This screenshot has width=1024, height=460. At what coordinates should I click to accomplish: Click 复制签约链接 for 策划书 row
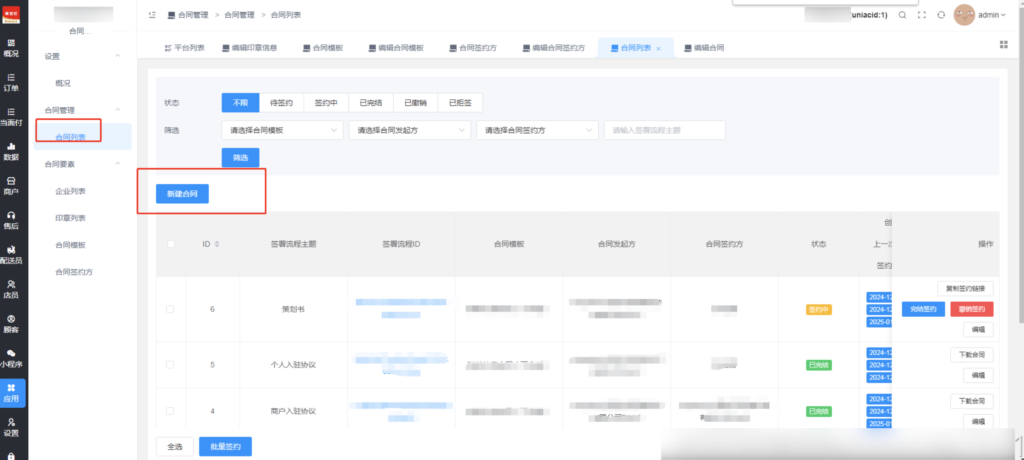[965, 288]
